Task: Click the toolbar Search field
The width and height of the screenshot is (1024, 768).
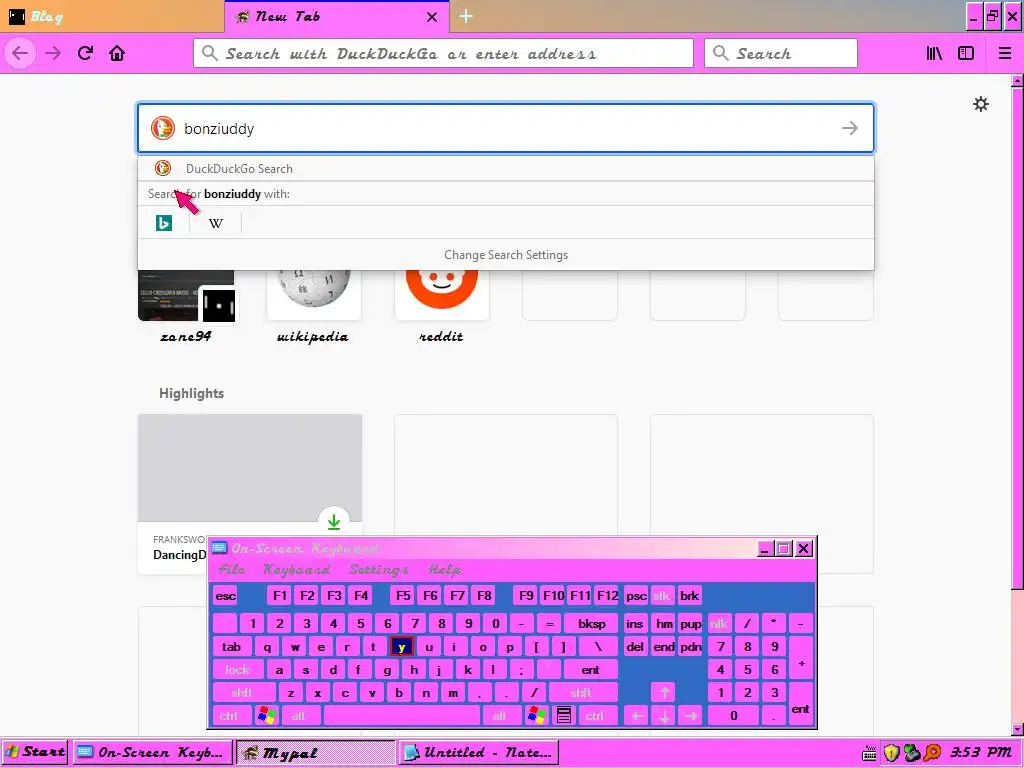Action: [780, 53]
